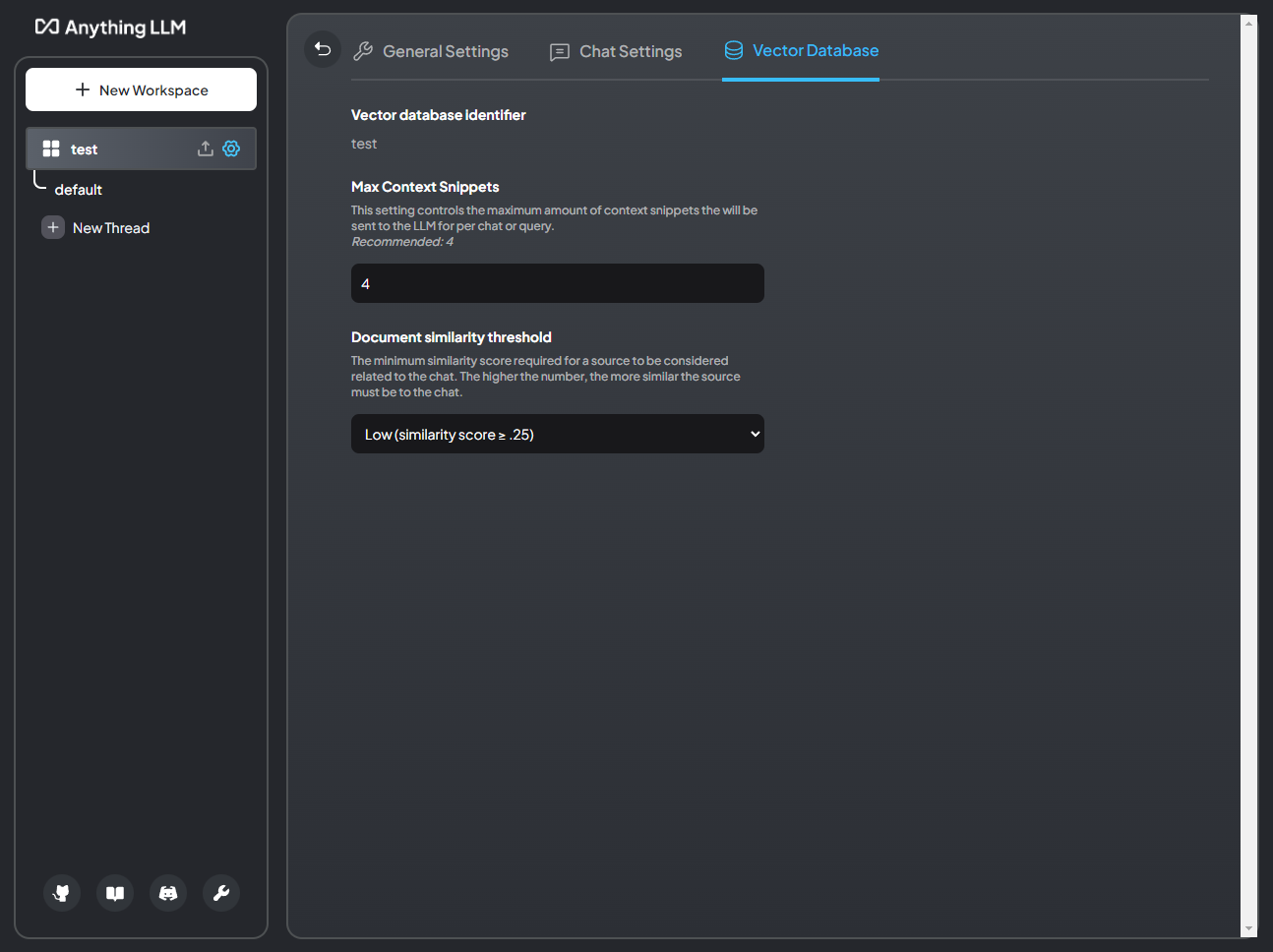Click the General Settings wrench icon
This screenshot has height=952, width=1273.
[x=363, y=51]
